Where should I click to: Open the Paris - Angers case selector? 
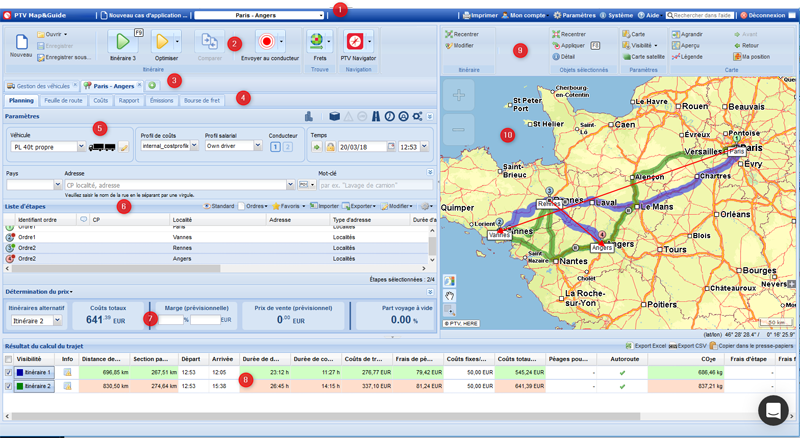coord(259,15)
